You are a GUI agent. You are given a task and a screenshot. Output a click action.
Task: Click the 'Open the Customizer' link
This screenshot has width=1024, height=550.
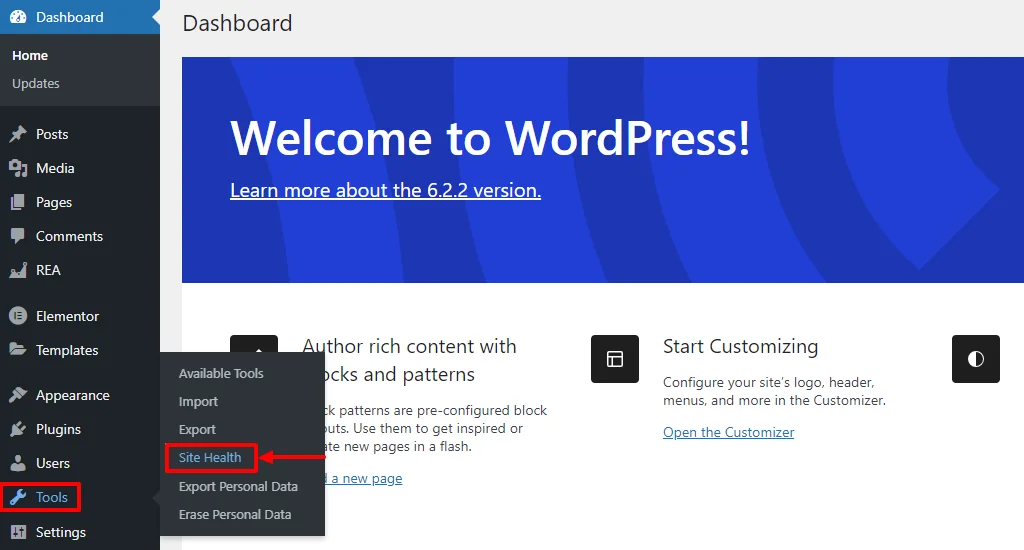(x=728, y=432)
